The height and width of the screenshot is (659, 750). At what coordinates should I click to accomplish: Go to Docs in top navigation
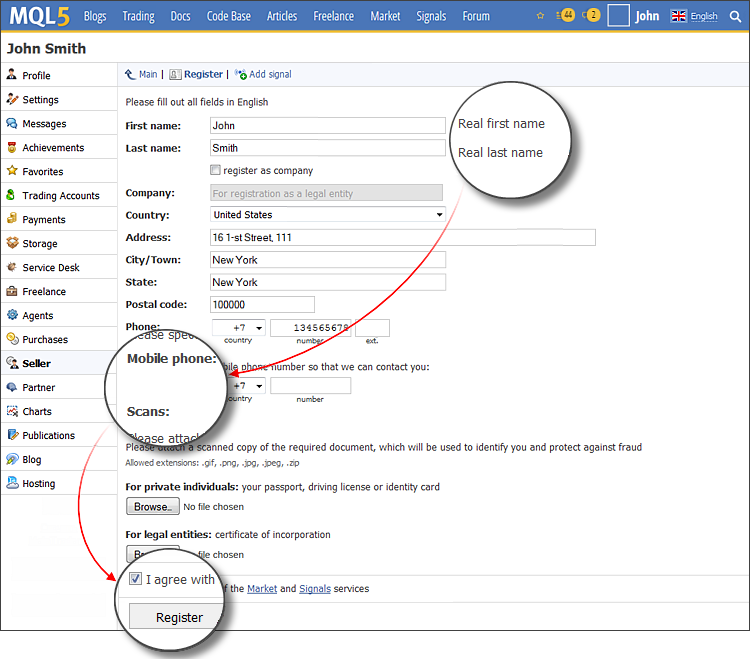[180, 16]
